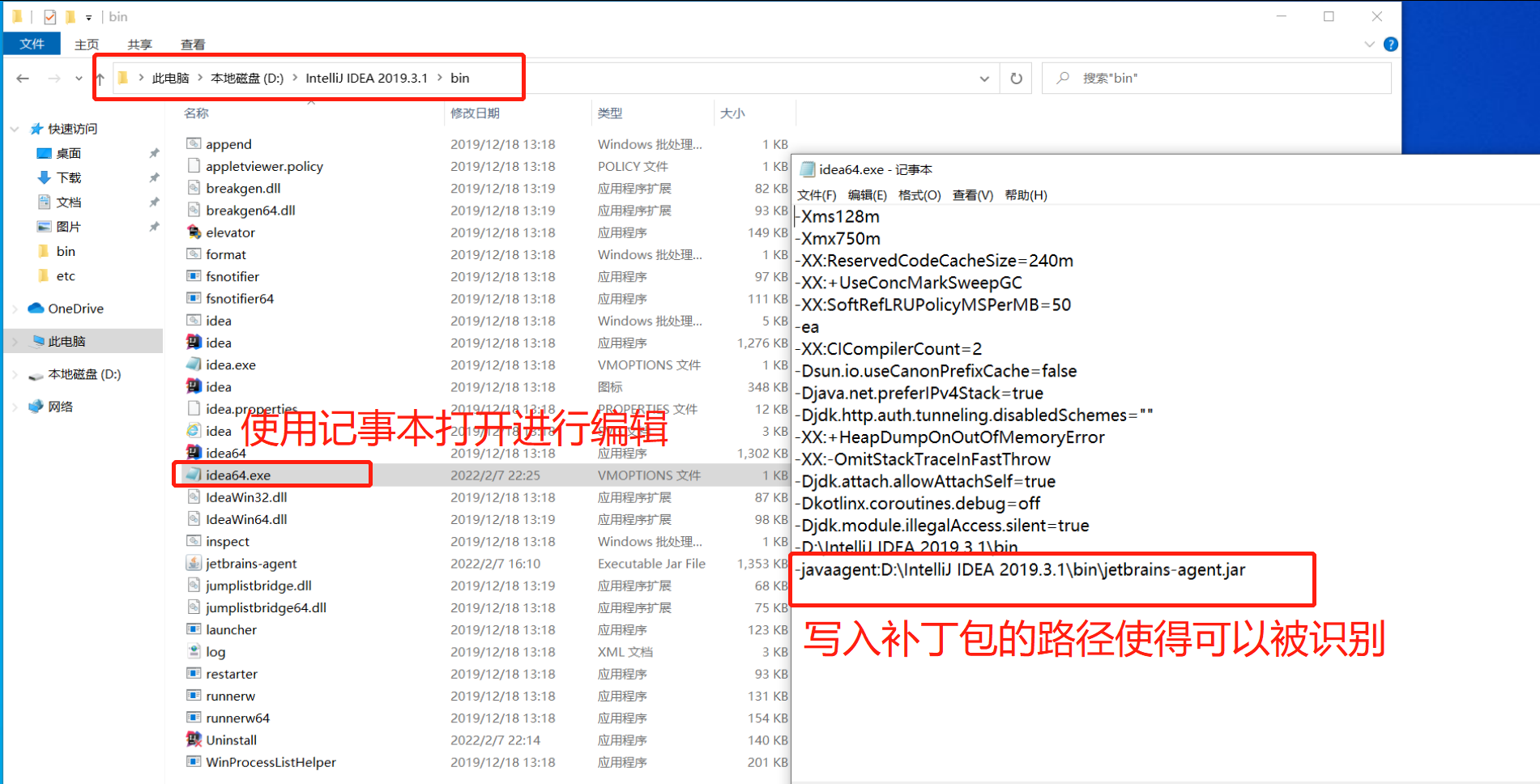The width and height of the screenshot is (1540, 784).
Task: Expand the Explorer ribbon chevron
Action: pyautogui.click(x=1369, y=45)
